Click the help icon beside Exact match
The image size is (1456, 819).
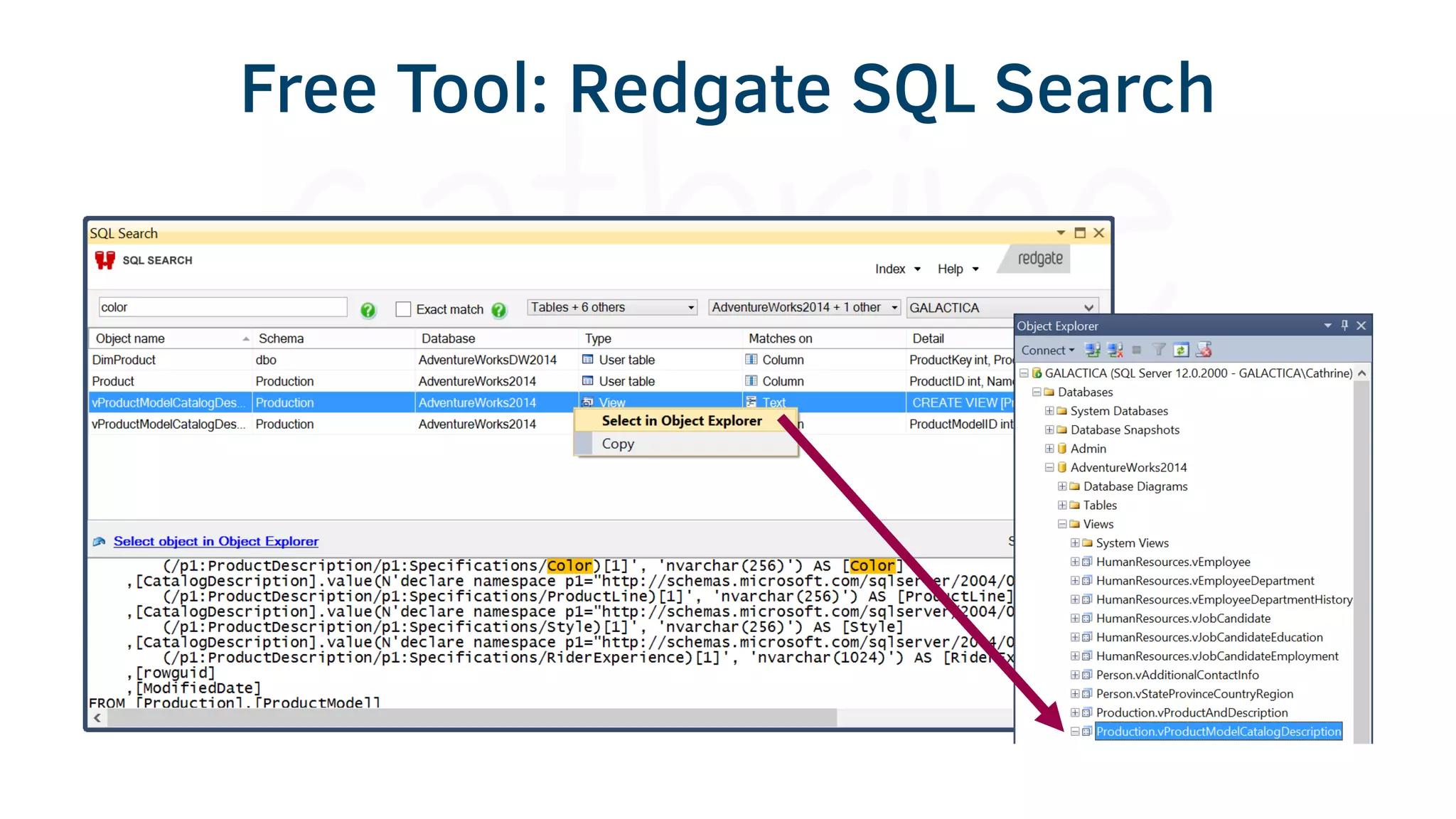(x=499, y=310)
